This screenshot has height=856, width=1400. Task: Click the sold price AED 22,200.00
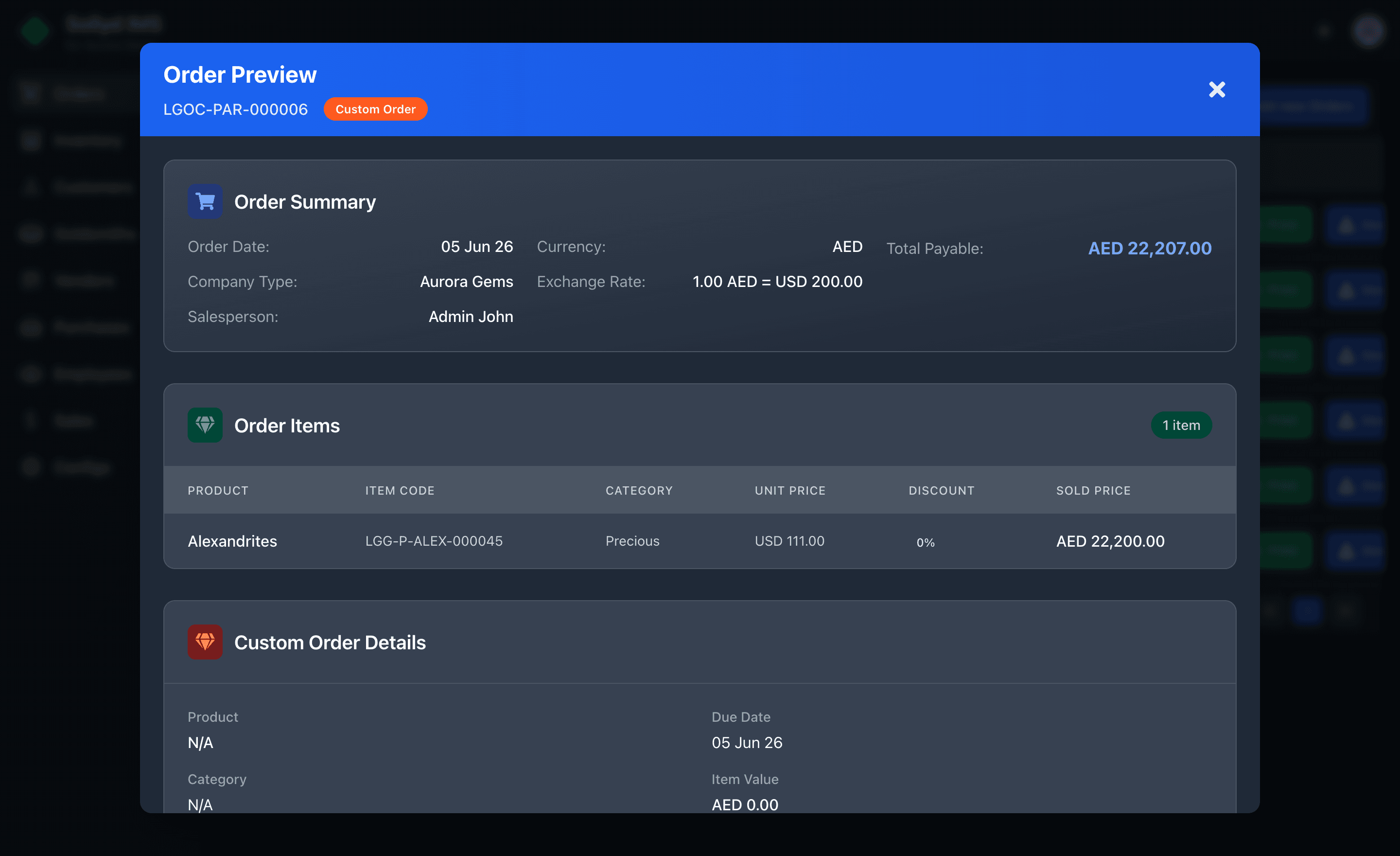pyautogui.click(x=1110, y=541)
